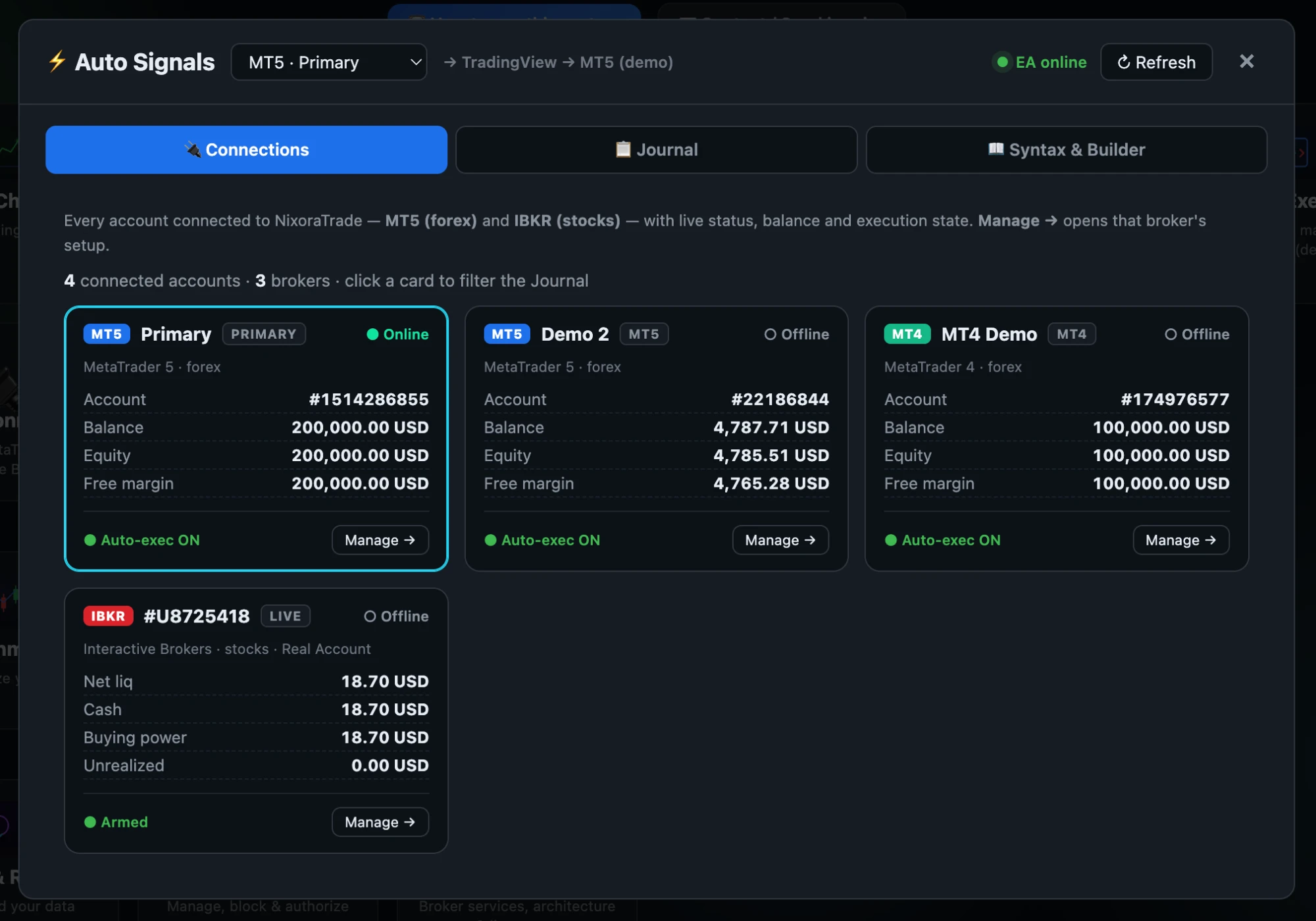Click the MT5 tag beside Demo 2 name
Viewport: 1316px width, 921px height.
[x=644, y=334]
